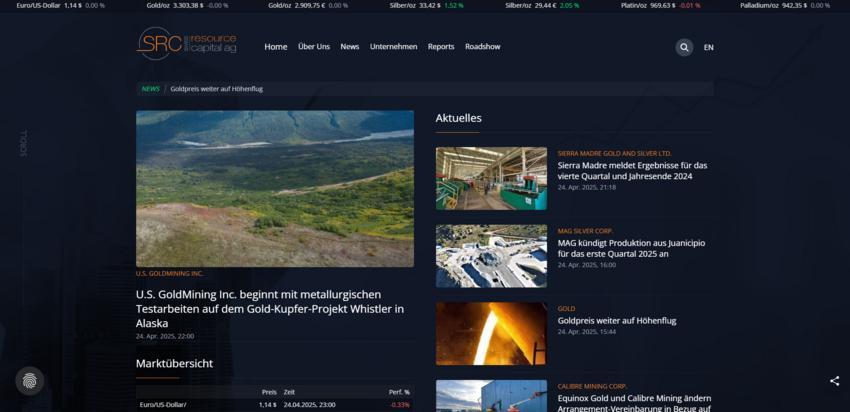Viewport: 850px width, 412px height.
Task: Click the Platin/oz ticker entry
Action: click(660, 5)
